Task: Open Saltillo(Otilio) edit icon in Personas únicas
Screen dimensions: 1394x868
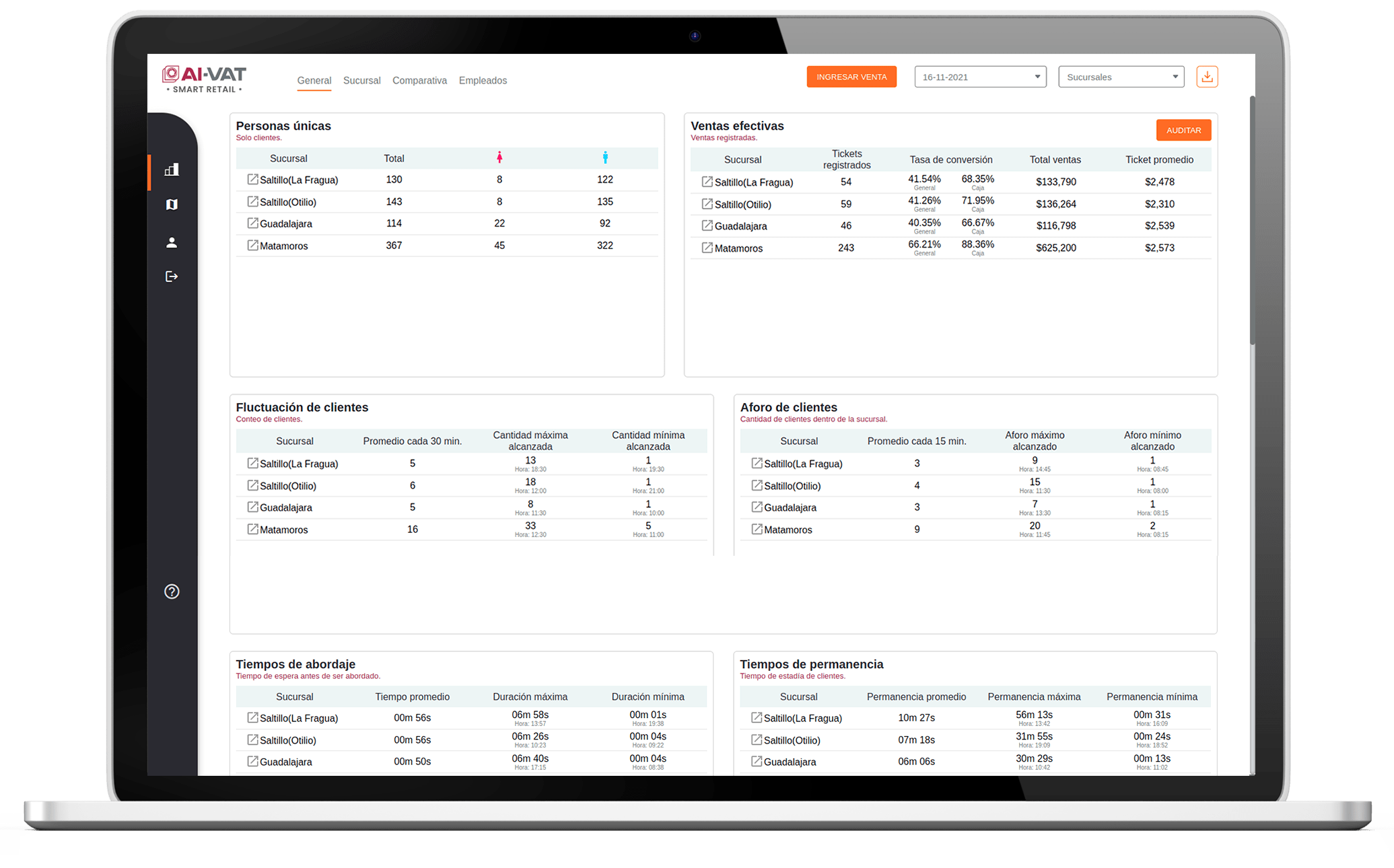Action: tap(252, 201)
